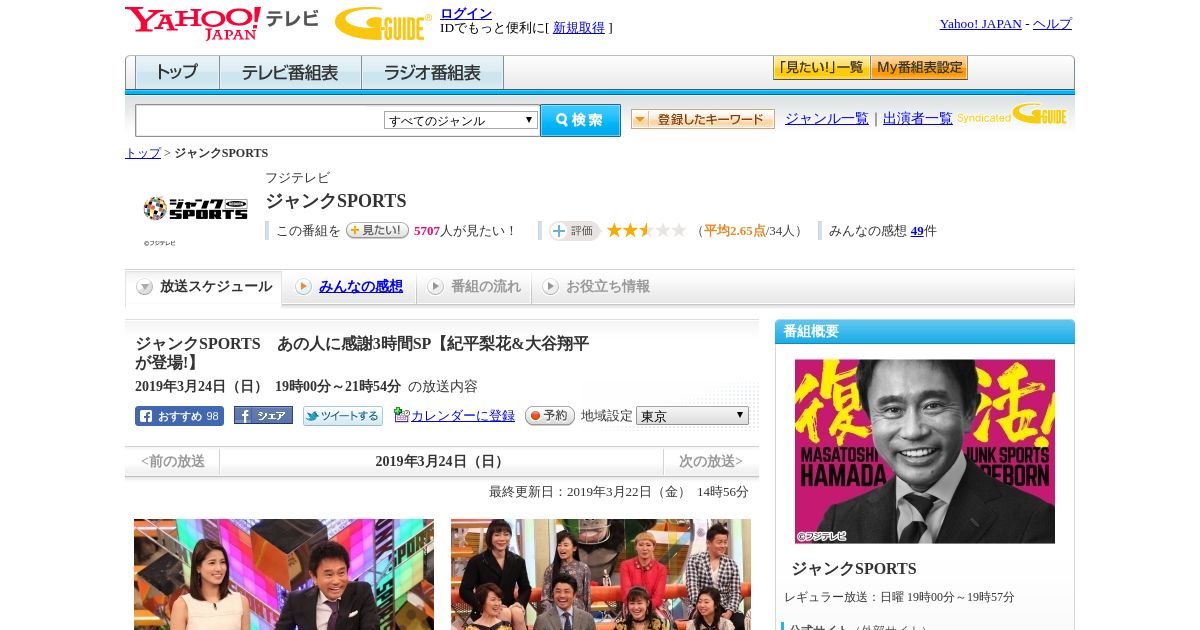Click the レギュラー放送 schedule text
The height and width of the screenshot is (630, 1200).
tap(899, 597)
